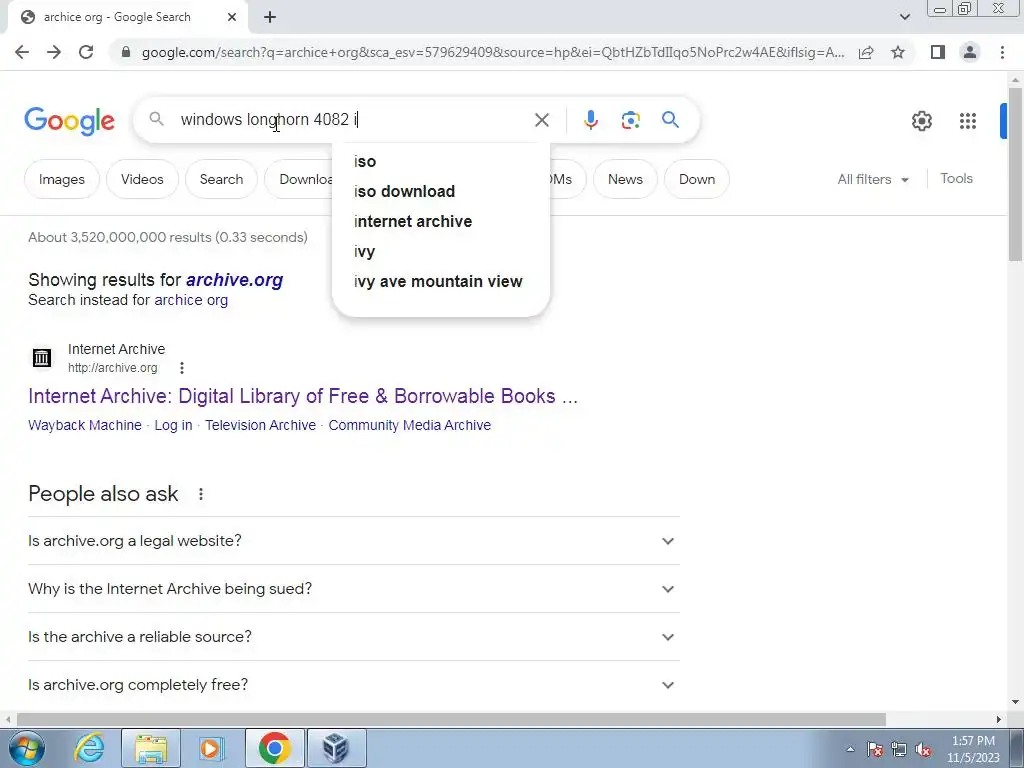Submit the search with the blue magnifier
Viewport: 1024px width, 768px height.
tap(670, 120)
